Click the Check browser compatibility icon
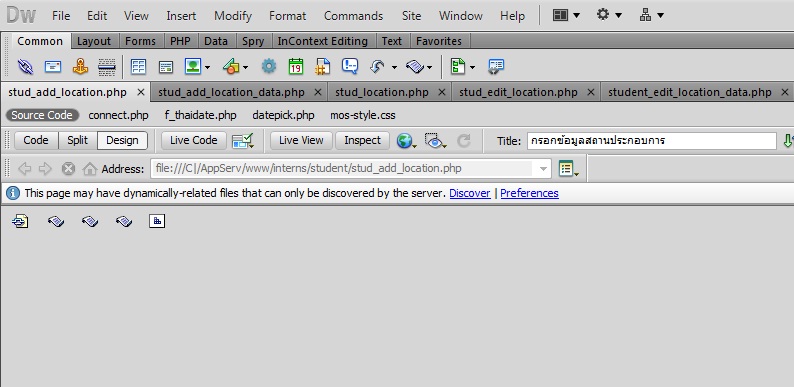 243,141
